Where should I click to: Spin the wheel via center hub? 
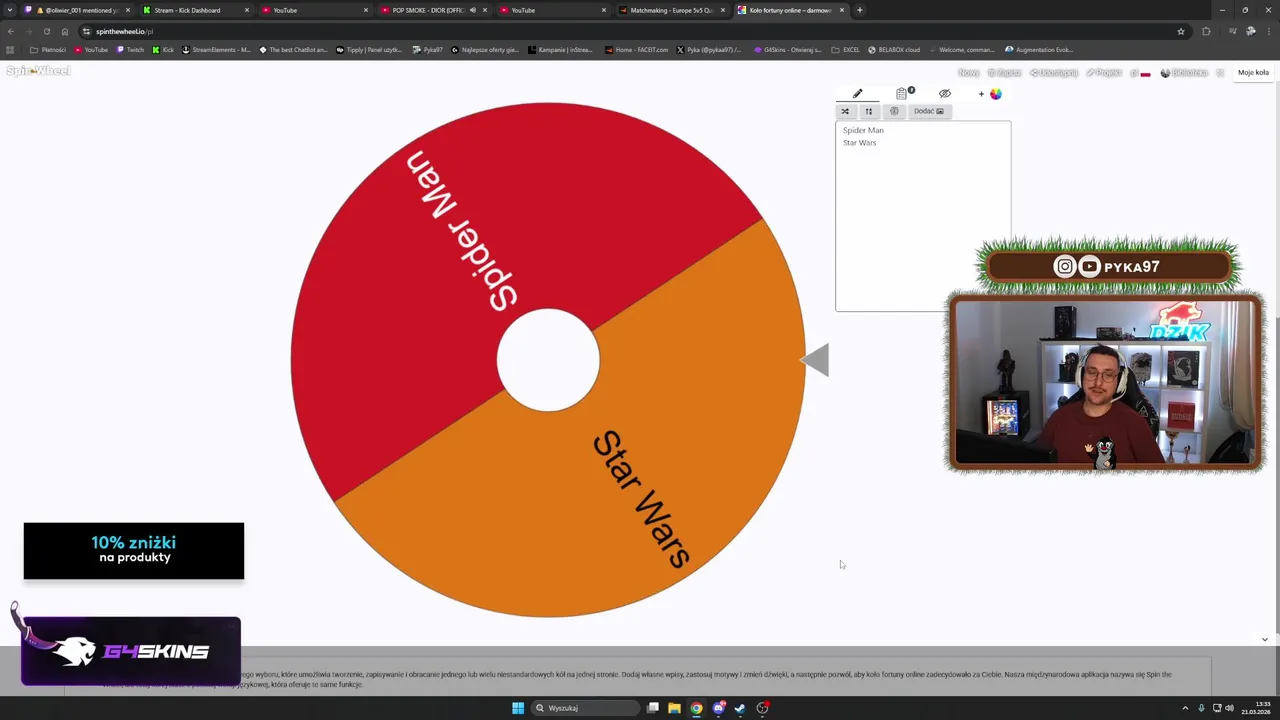click(548, 360)
